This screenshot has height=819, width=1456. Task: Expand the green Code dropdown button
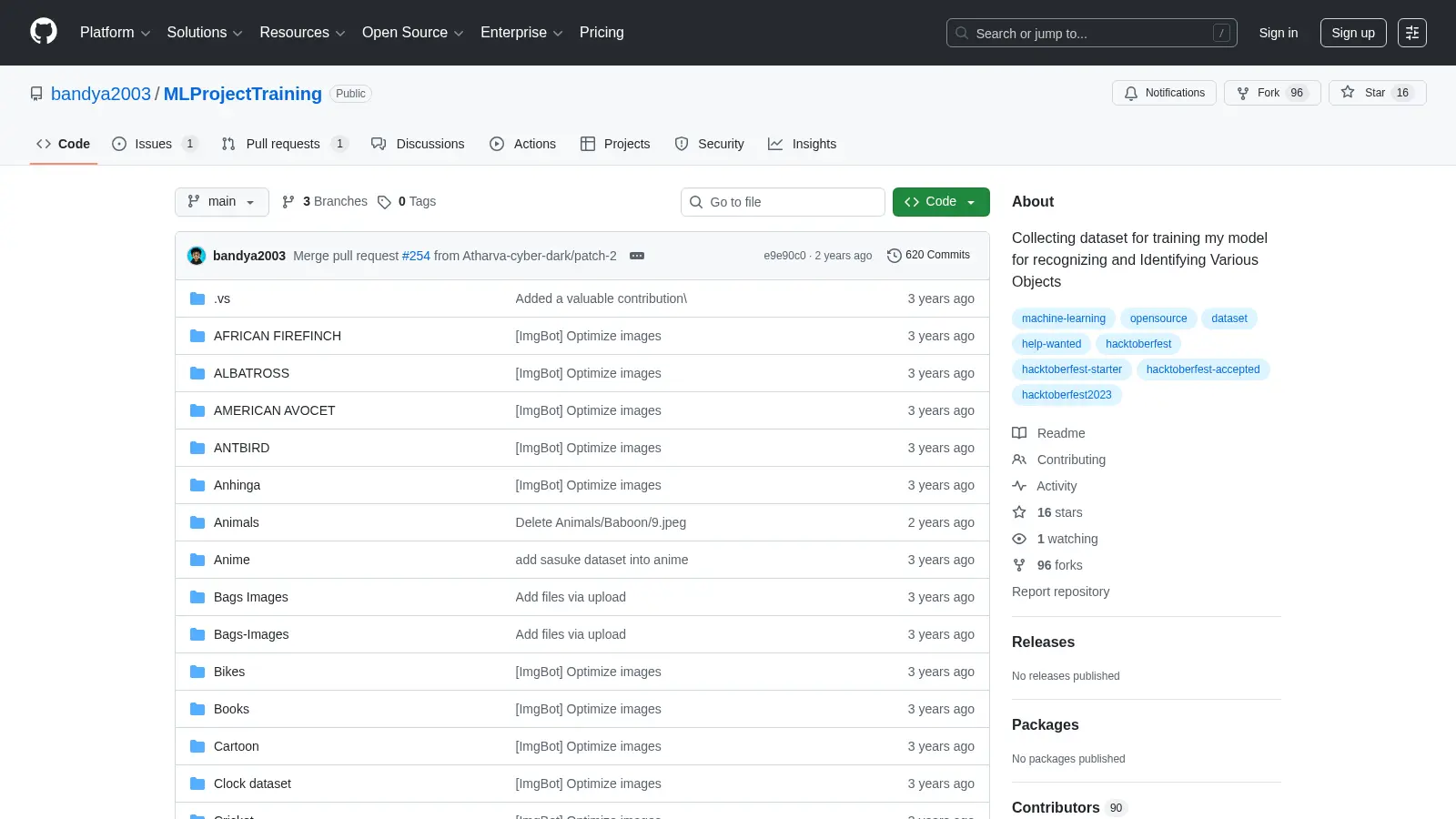941,202
